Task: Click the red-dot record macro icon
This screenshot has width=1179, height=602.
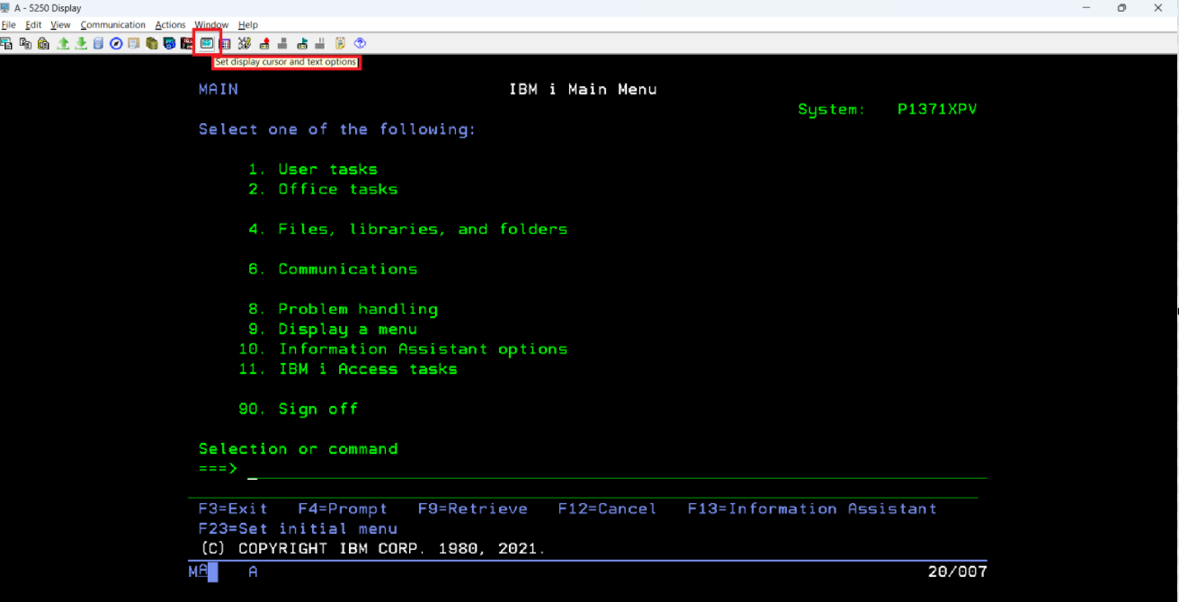Action: [x=265, y=44]
